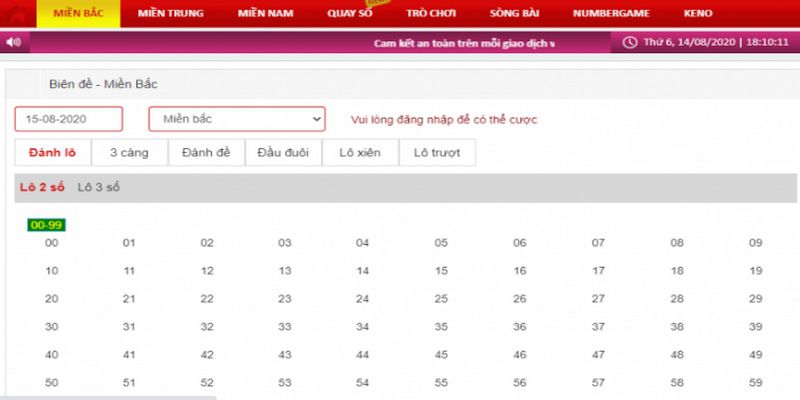
Task: Open the MIỀN TRUNG menu
Action: (170, 14)
